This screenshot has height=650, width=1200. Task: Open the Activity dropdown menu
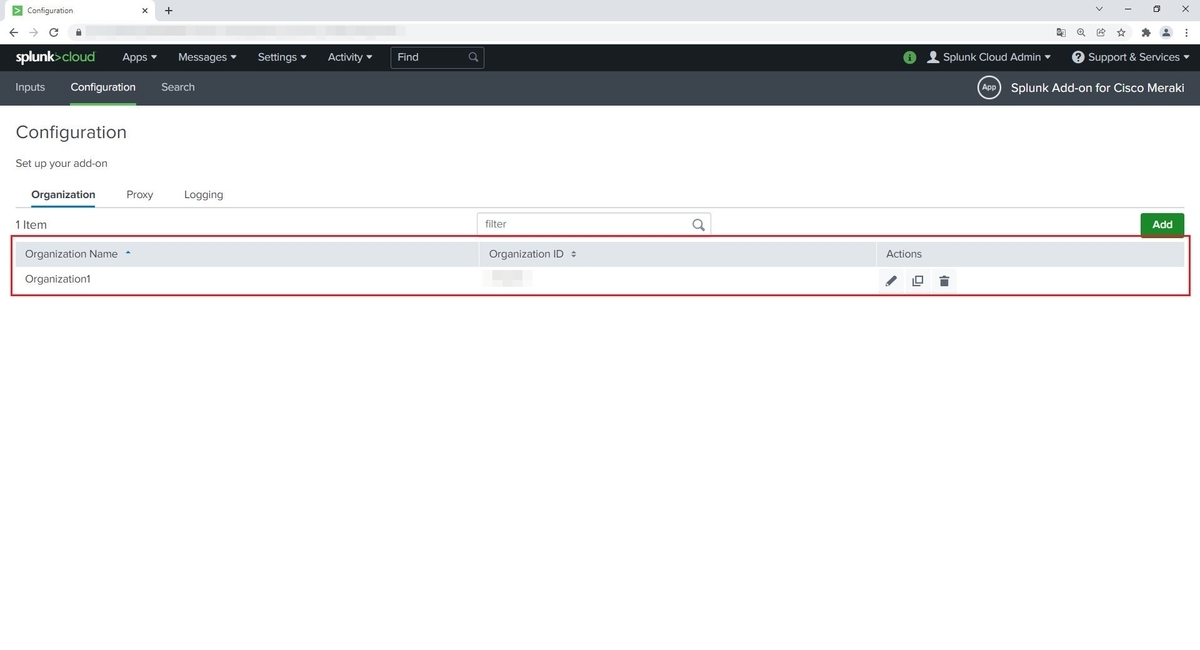tap(349, 57)
